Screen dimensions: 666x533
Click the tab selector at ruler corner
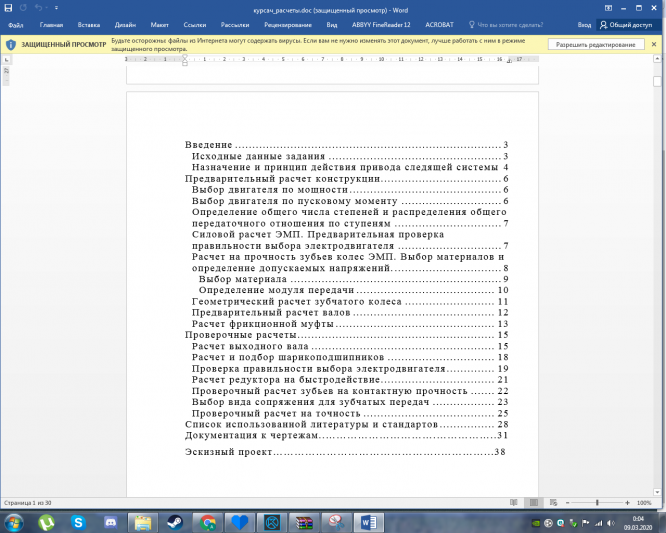(x=6, y=60)
